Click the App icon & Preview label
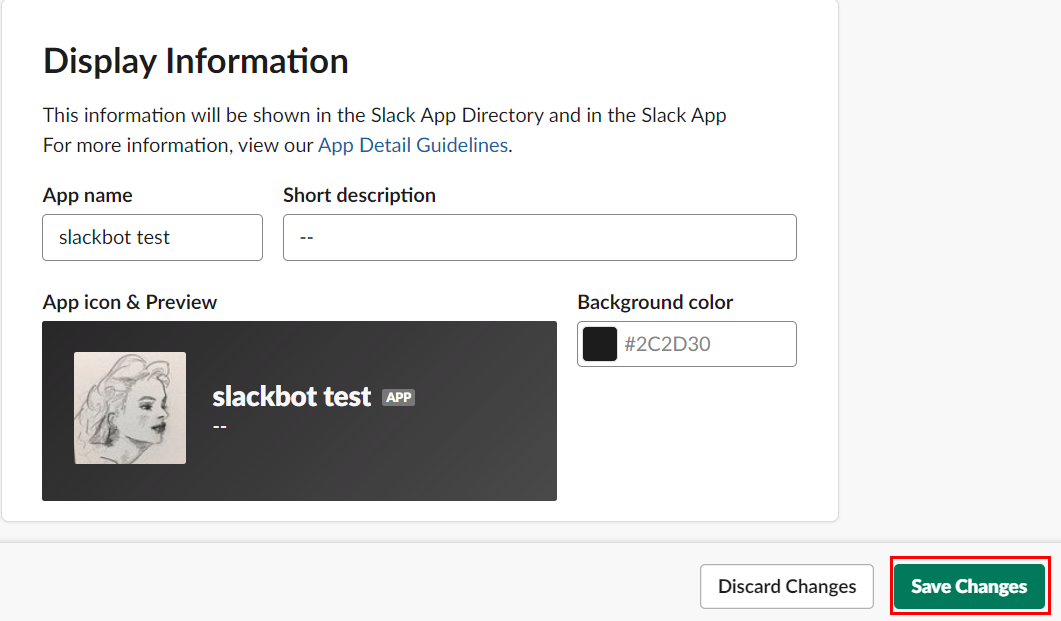1061x621 pixels. point(130,302)
